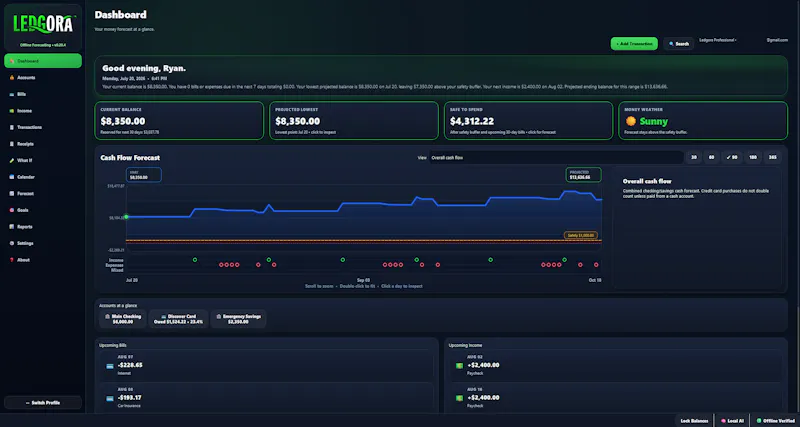
Task: Open the Emergency Savings account chip
Action: 238,319
